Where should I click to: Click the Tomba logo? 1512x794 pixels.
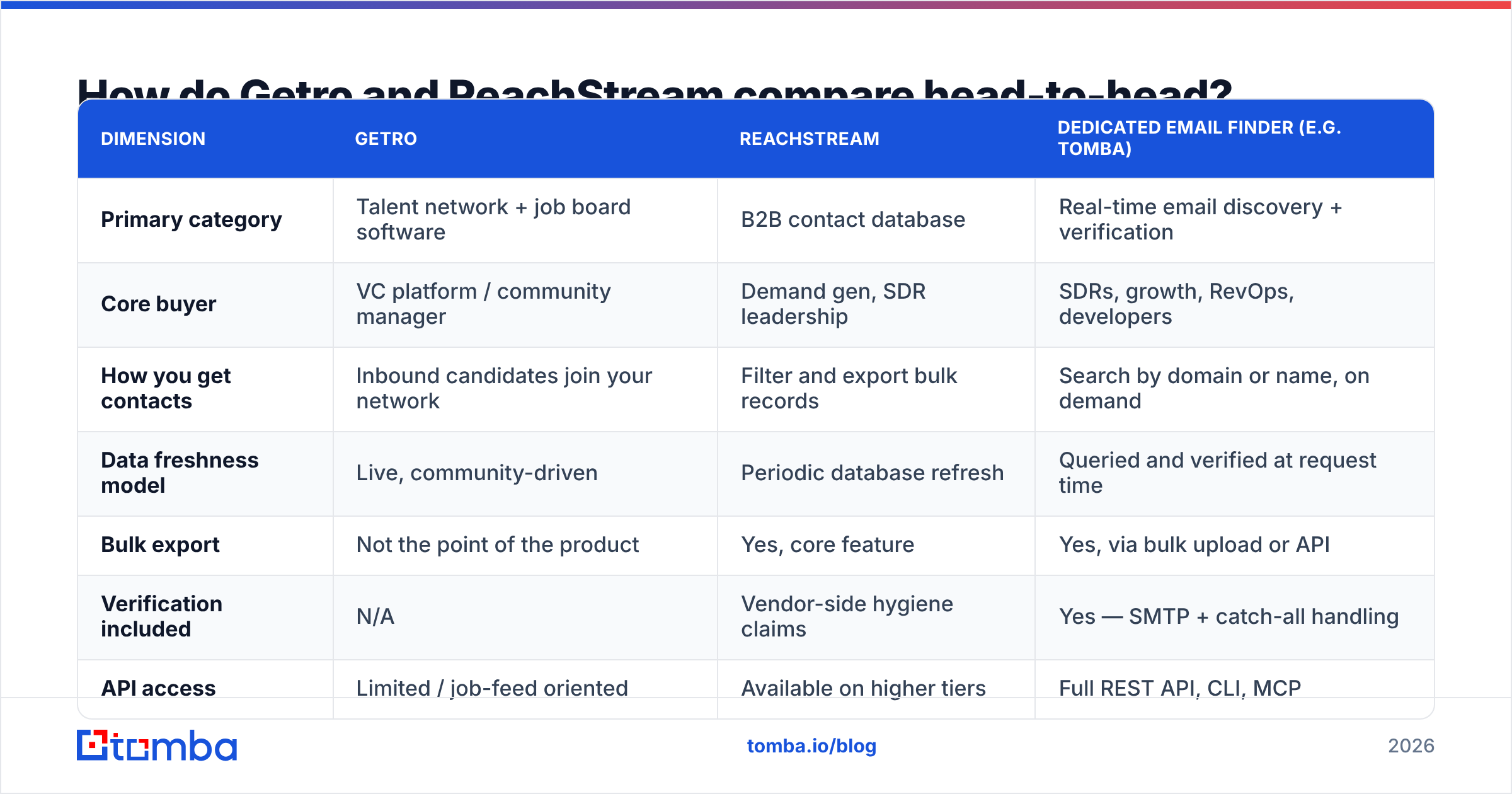point(157,745)
